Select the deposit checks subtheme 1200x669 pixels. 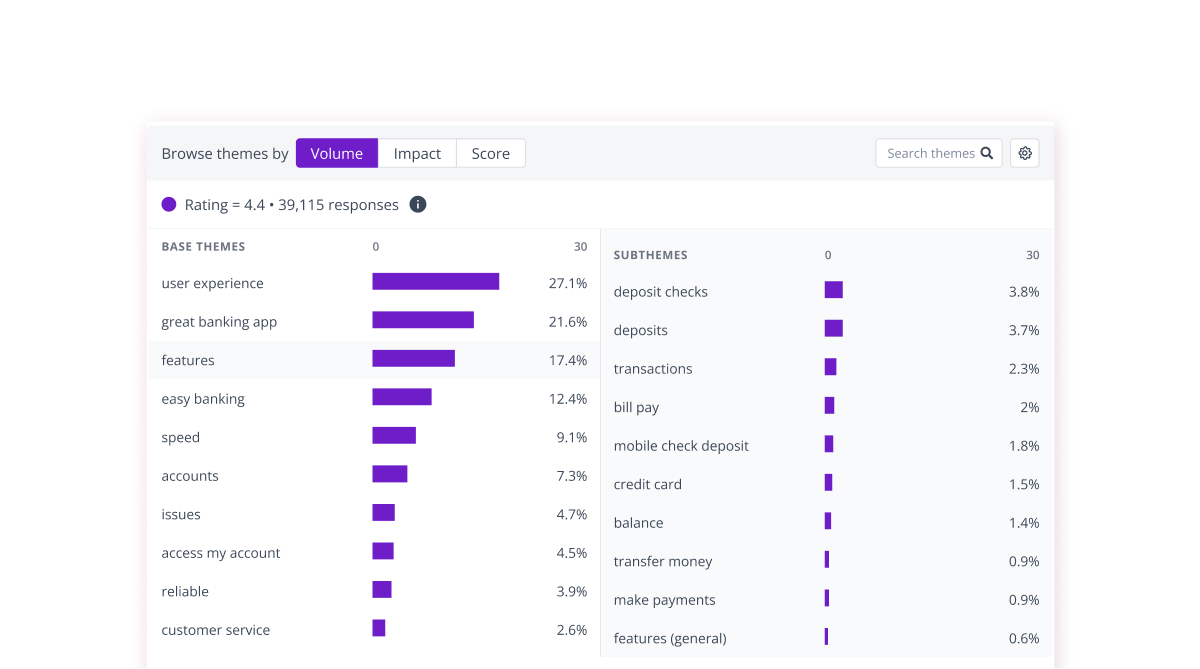point(660,291)
